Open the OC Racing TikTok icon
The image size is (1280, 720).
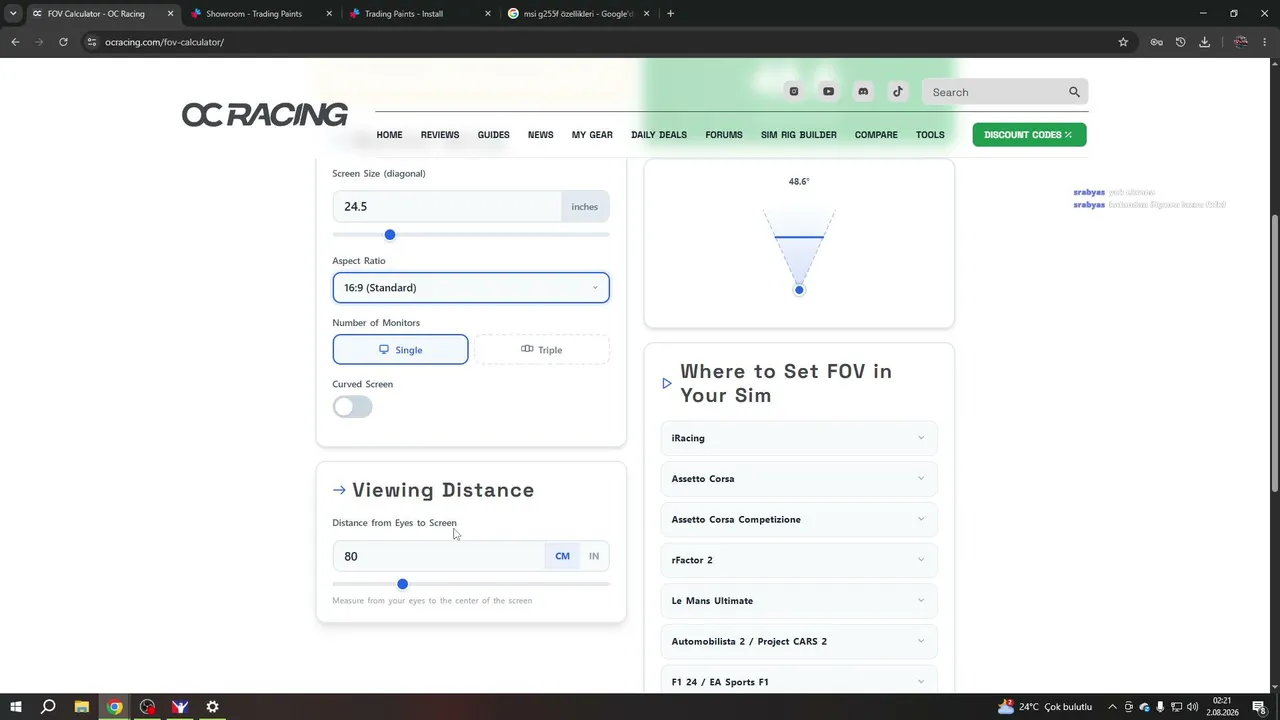tap(898, 92)
